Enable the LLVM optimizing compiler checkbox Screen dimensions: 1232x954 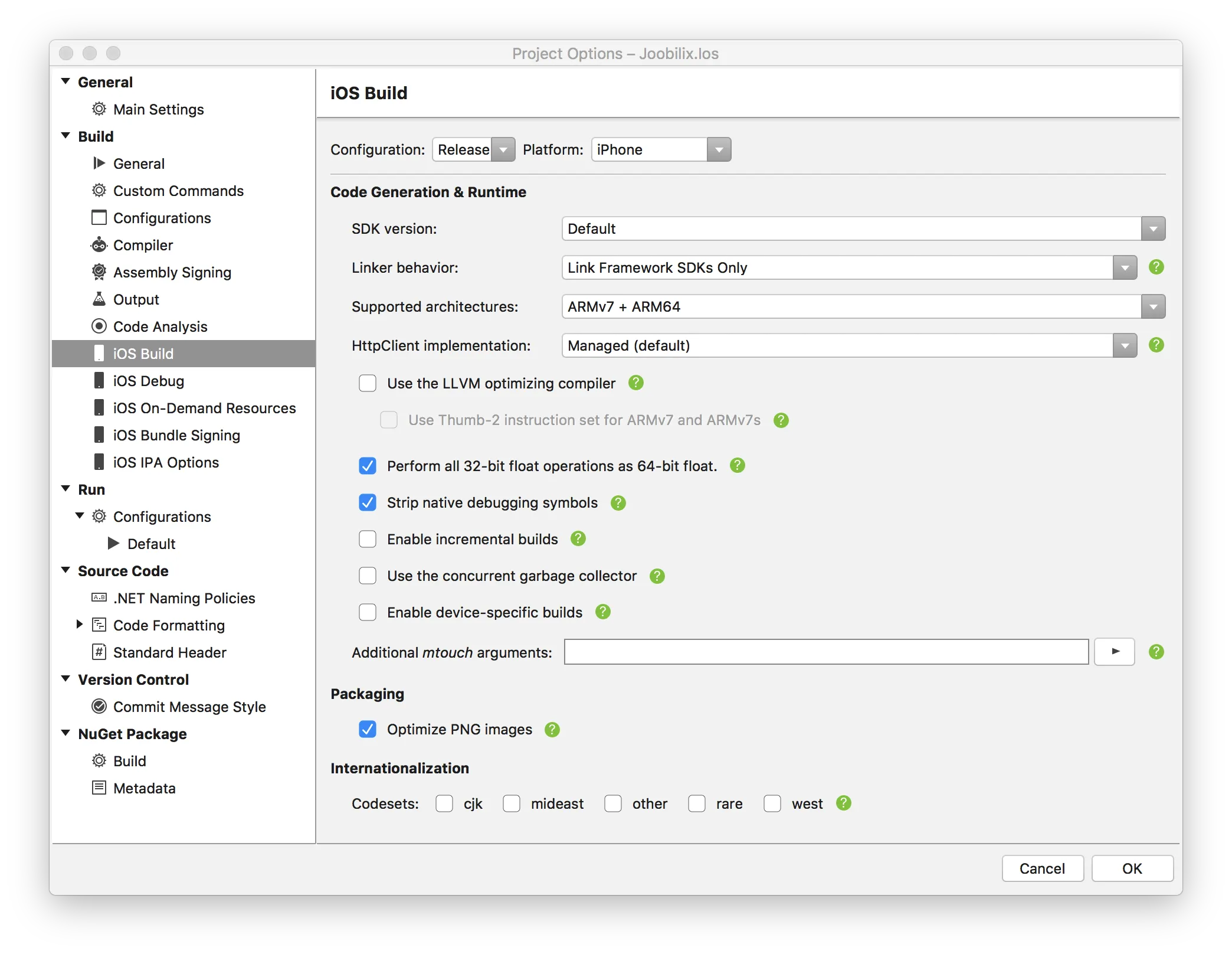[x=368, y=383]
